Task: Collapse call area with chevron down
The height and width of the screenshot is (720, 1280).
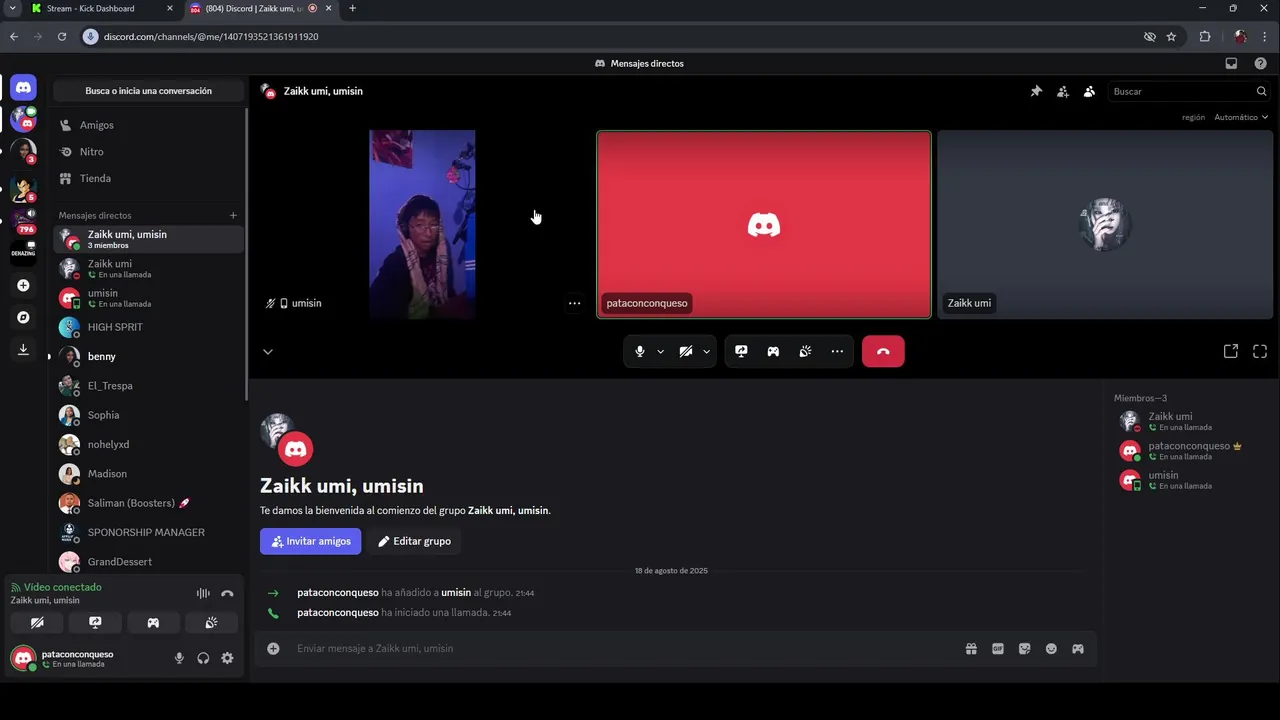Action: [267, 352]
